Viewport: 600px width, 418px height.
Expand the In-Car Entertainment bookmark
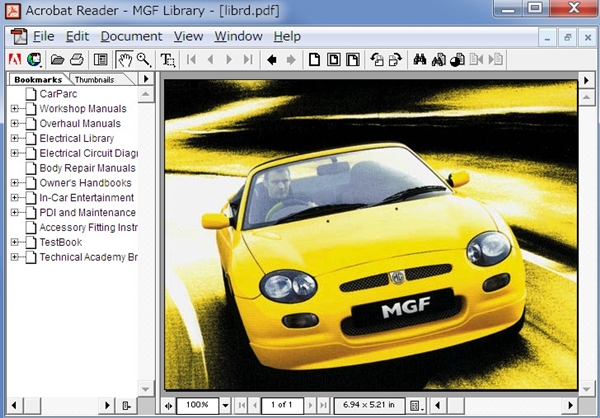point(15,198)
